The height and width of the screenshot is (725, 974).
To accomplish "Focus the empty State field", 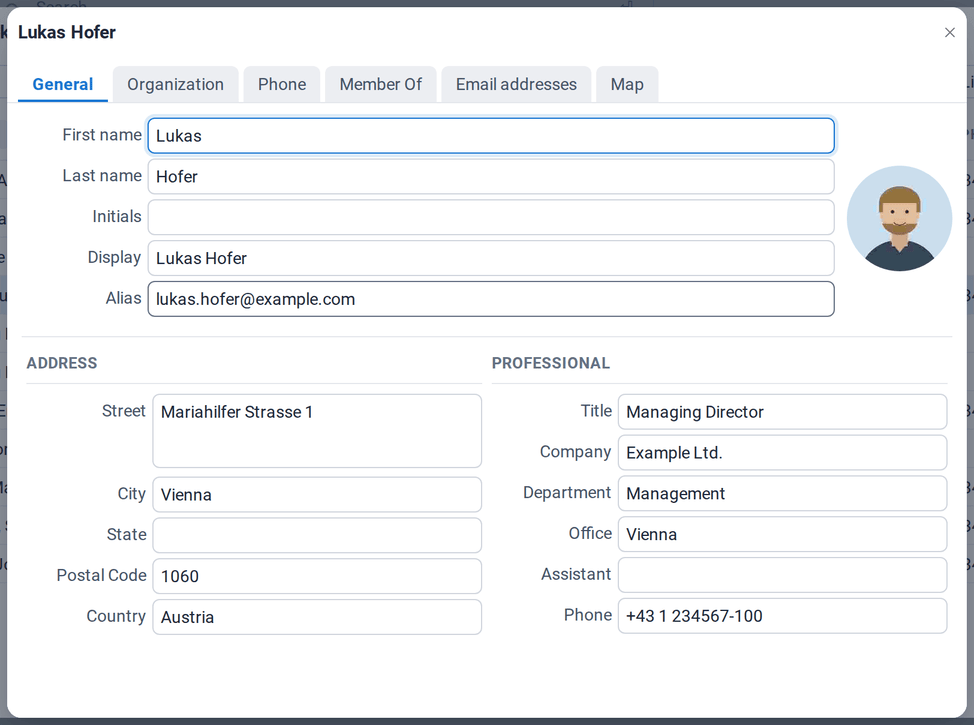I will tap(317, 535).
